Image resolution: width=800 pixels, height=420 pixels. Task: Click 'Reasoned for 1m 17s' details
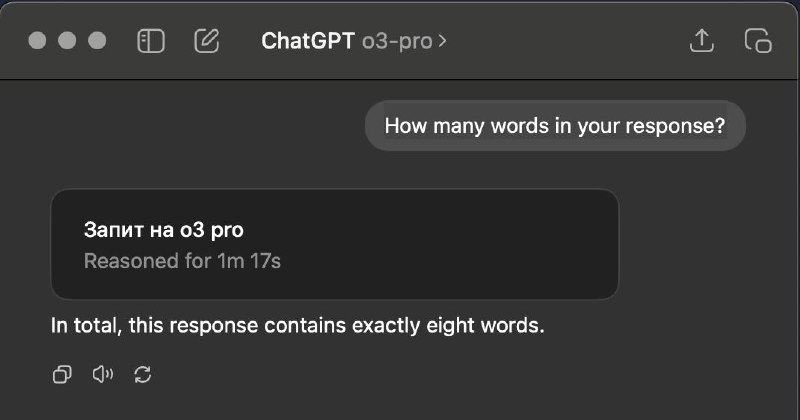pyautogui.click(x=182, y=261)
